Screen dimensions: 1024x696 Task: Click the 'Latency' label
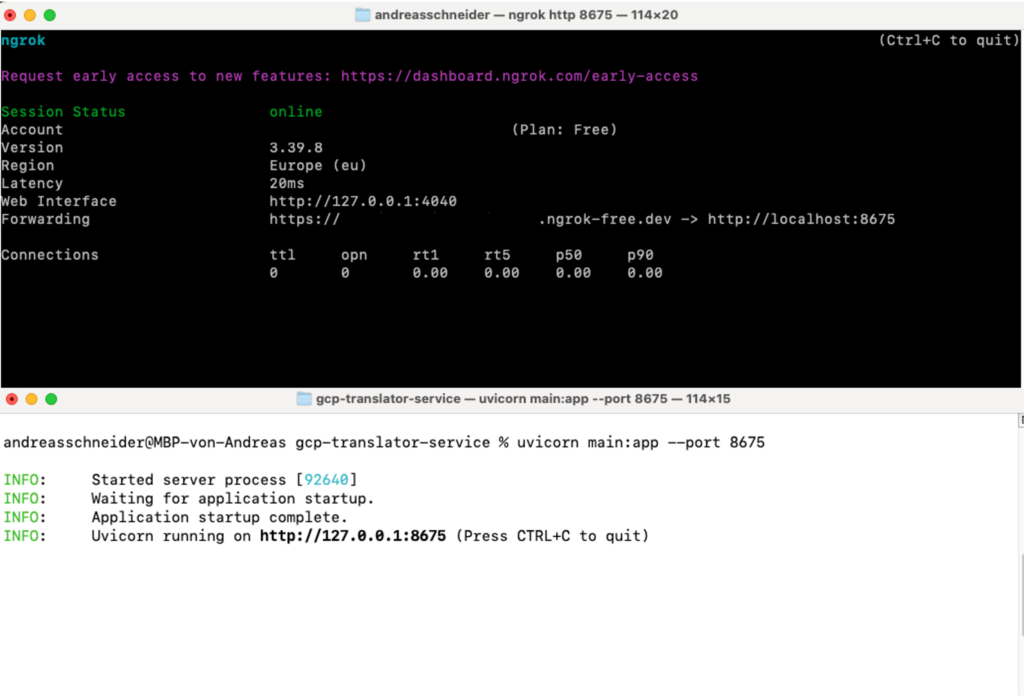[32, 183]
